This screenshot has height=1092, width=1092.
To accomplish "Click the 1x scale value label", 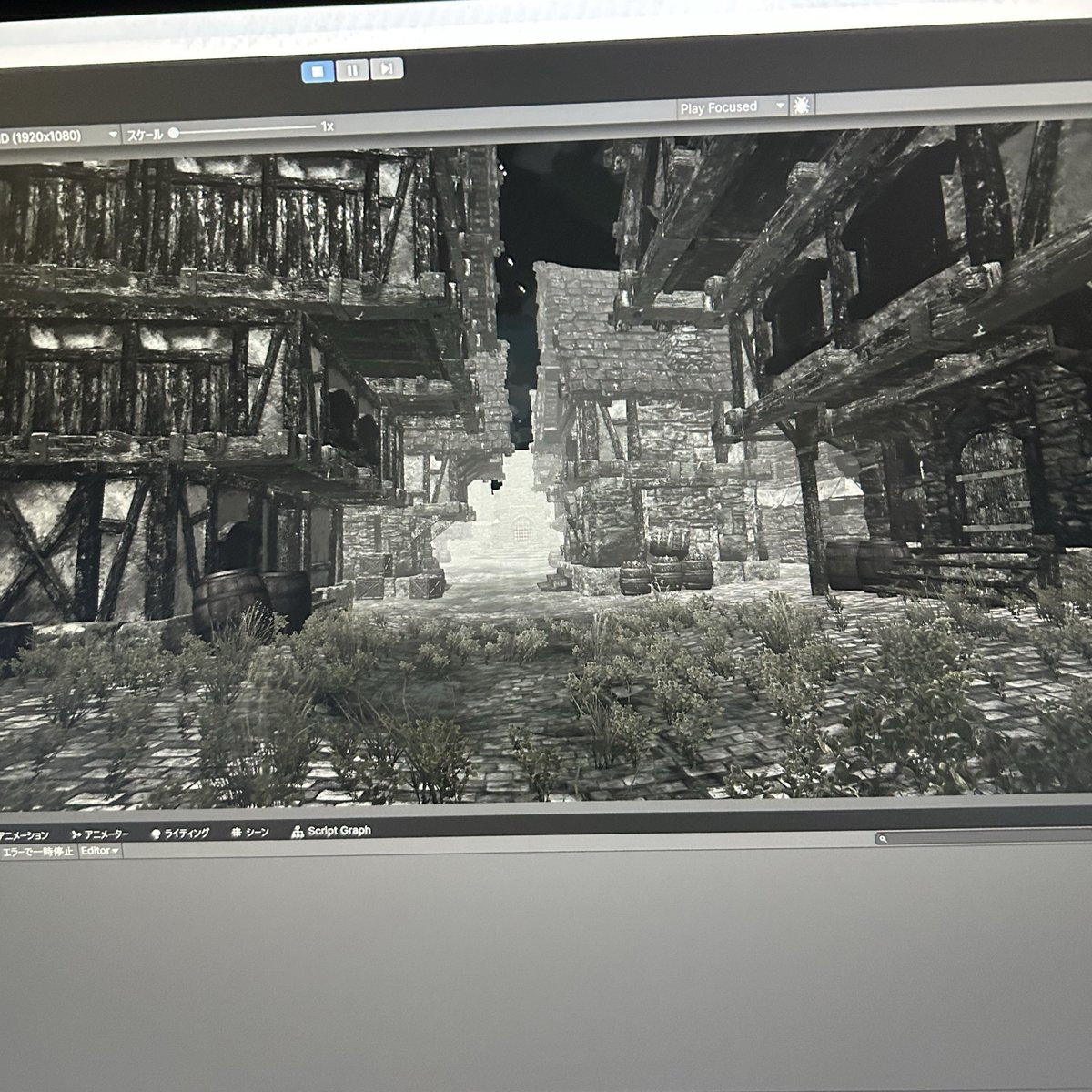I will [328, 126].
